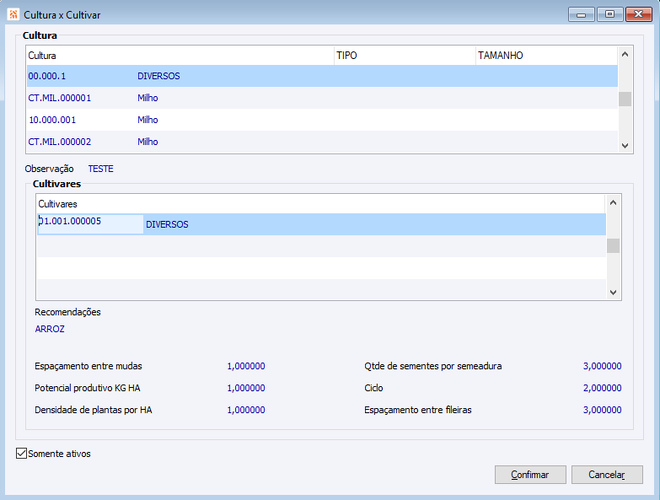This screenshot has width=660, height=500.
Task: Click the Ciclo label
Action: pyautogui.click(x=374, y=388)
